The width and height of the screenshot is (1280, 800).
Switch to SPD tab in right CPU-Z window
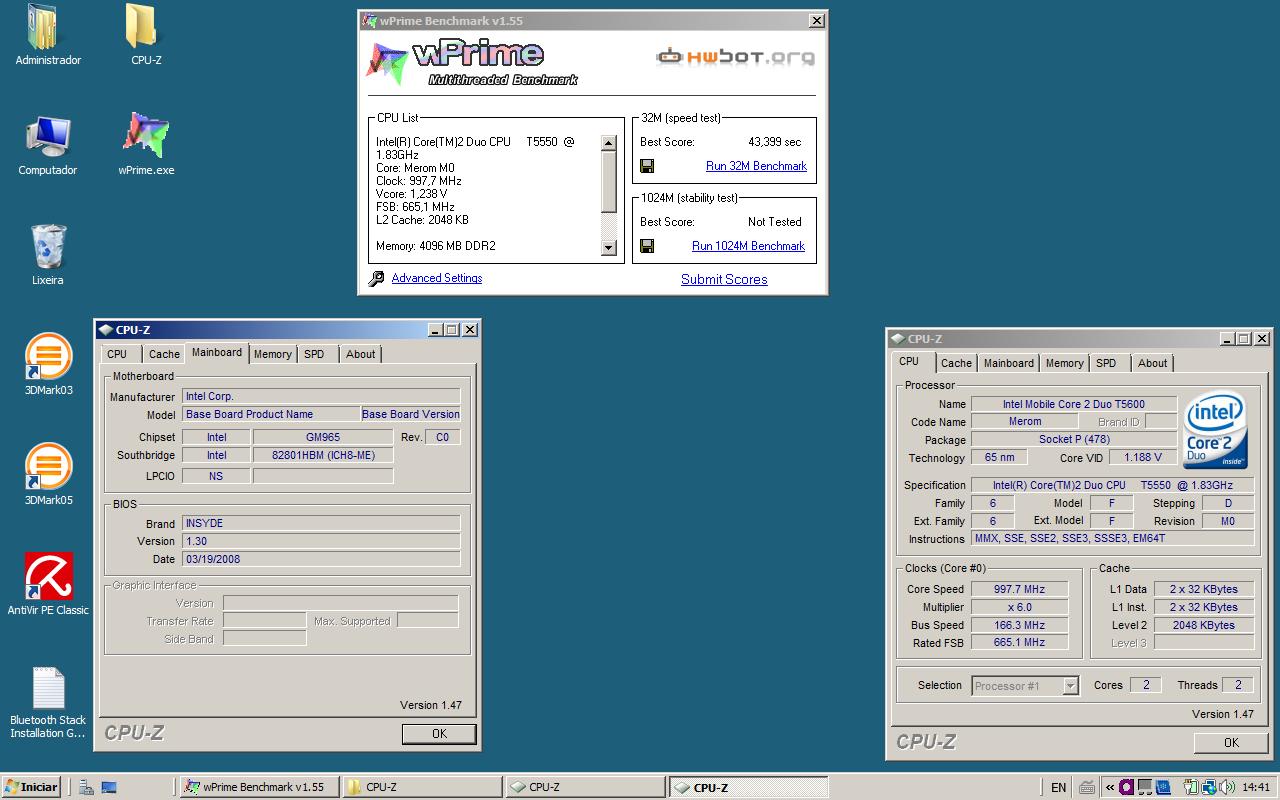(x=1106, y=363)
